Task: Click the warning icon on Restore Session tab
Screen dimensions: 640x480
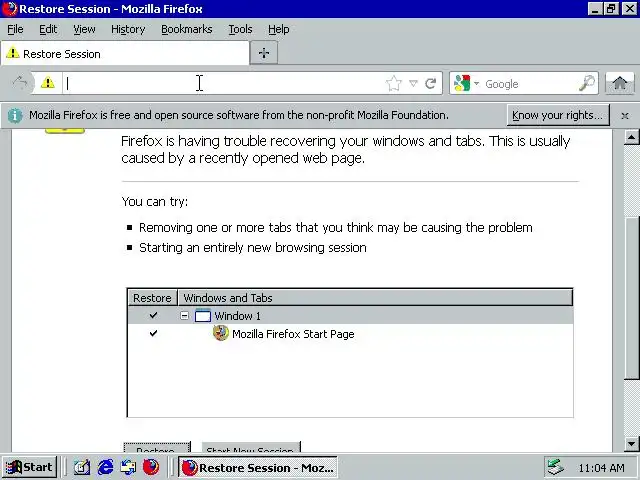Action: tap(13, 53)
